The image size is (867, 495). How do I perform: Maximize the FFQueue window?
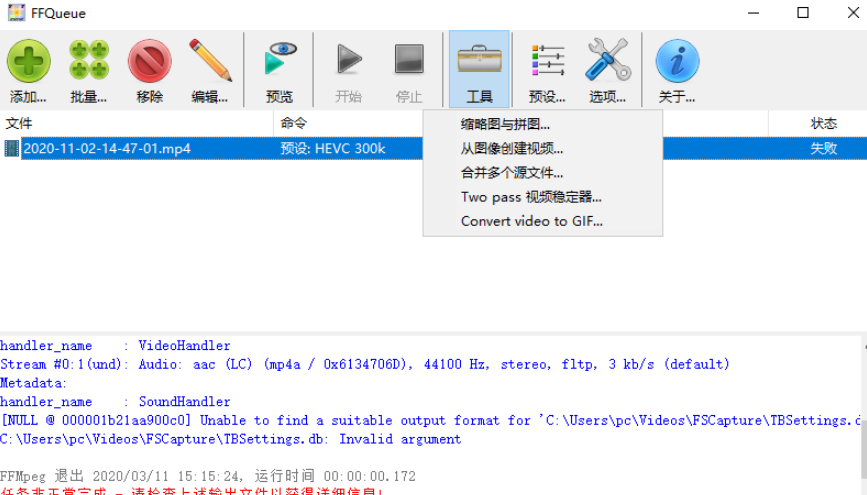coord(803,13)
